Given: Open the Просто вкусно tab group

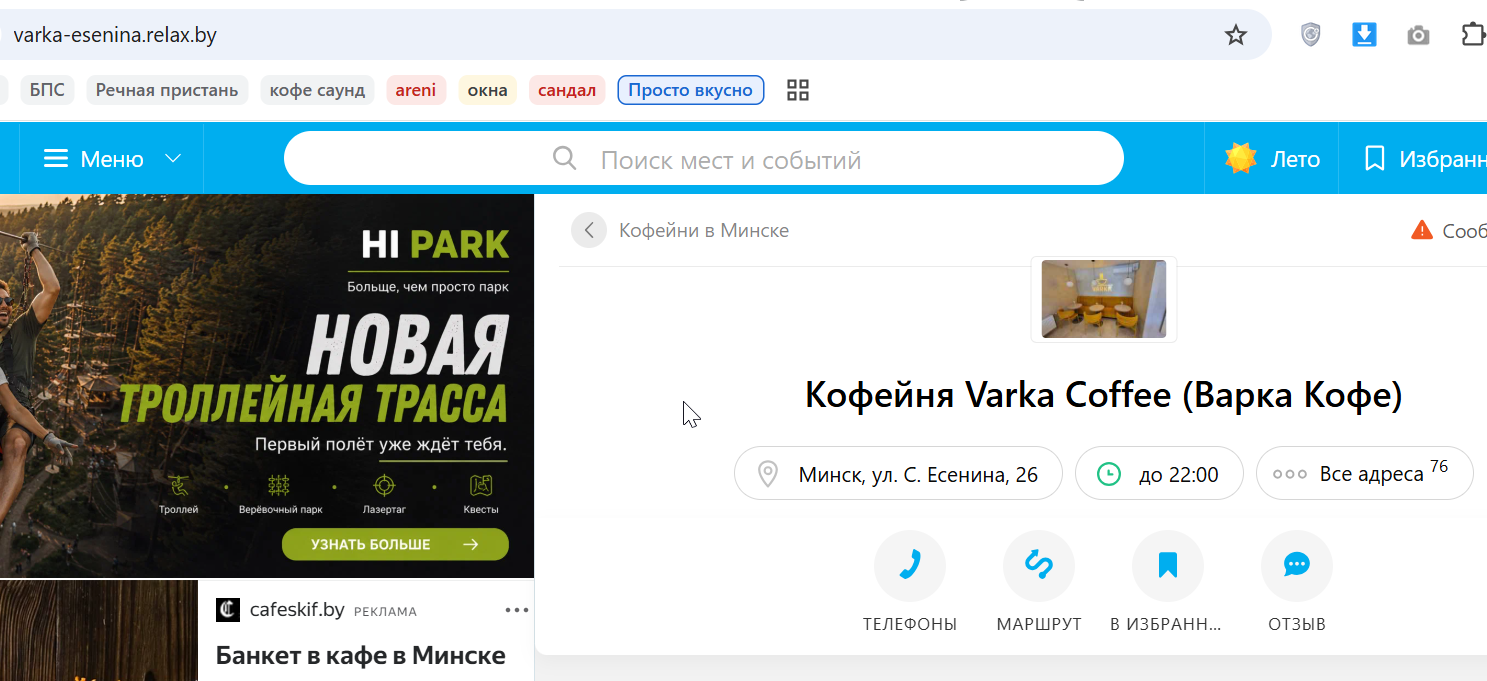Looking at the screenshot, I should (x=691, y=90).
